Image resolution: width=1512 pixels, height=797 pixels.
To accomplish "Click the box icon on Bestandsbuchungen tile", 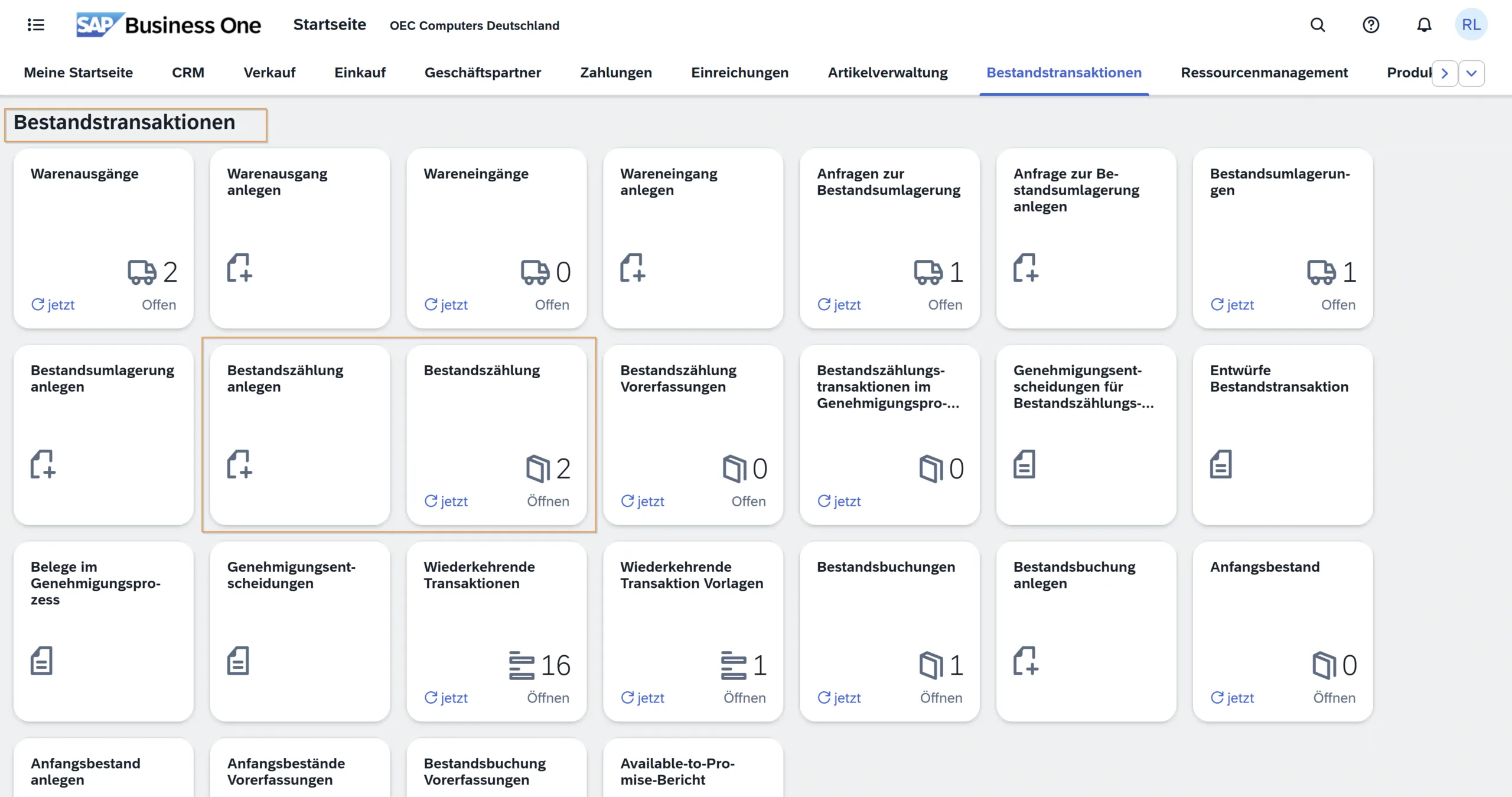I will (931, 665).
